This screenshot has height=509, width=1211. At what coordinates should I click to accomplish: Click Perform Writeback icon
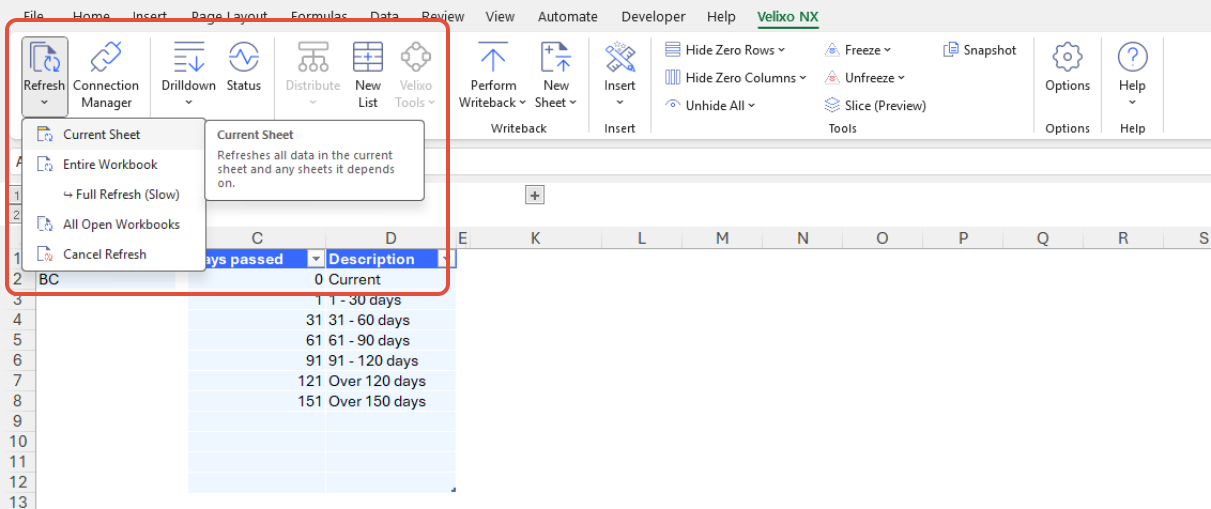(493, 56)
